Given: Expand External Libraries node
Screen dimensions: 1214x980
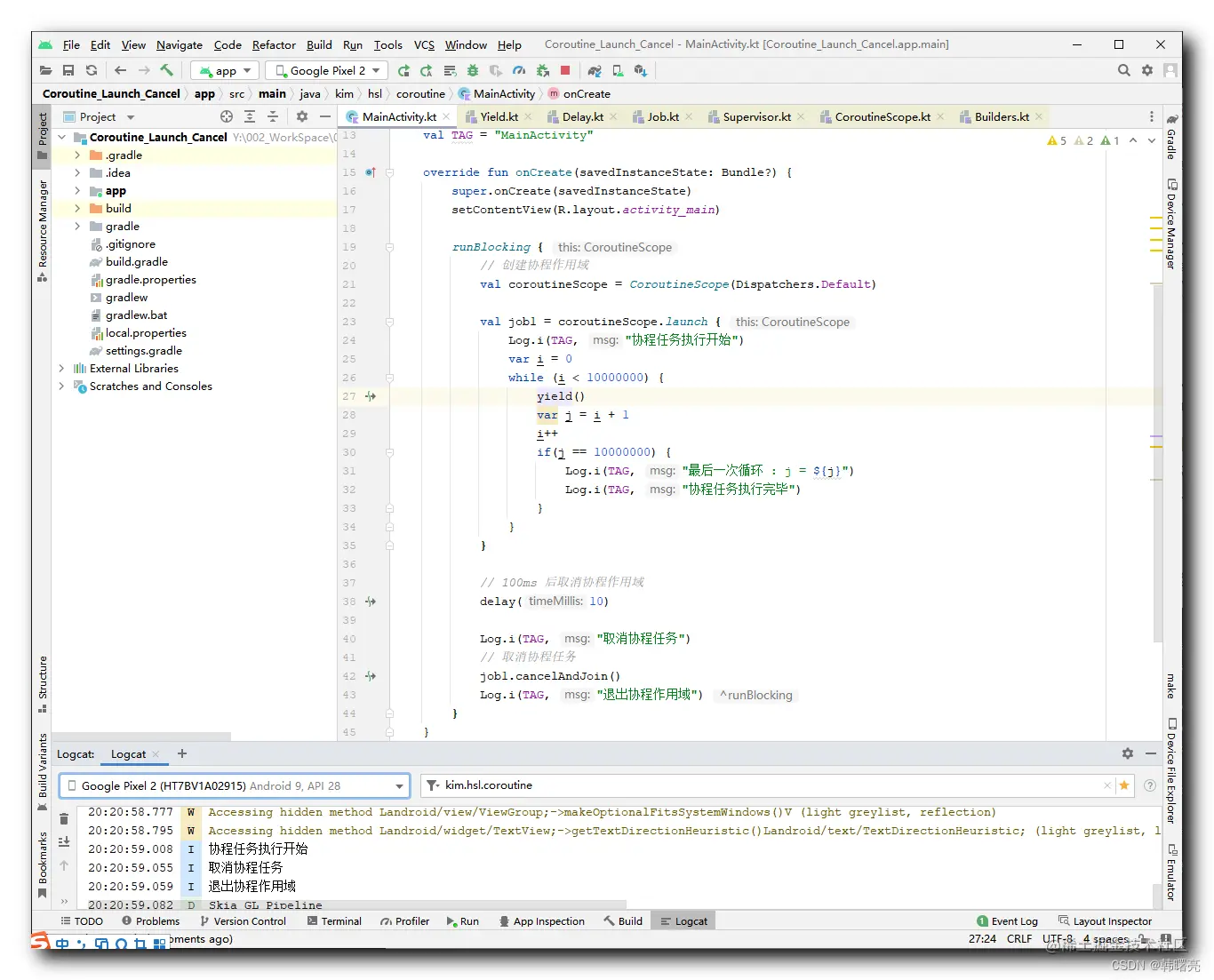Looking at the screenshot, I should (61, 368).
